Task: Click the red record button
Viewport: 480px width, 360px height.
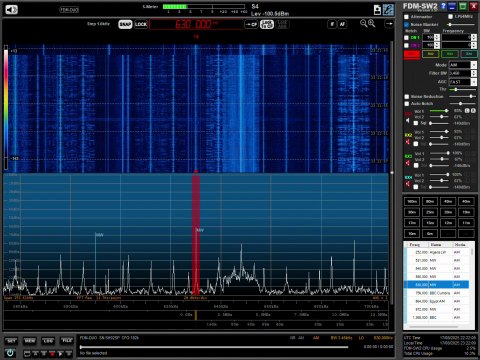Action: (x=52, y=353)
